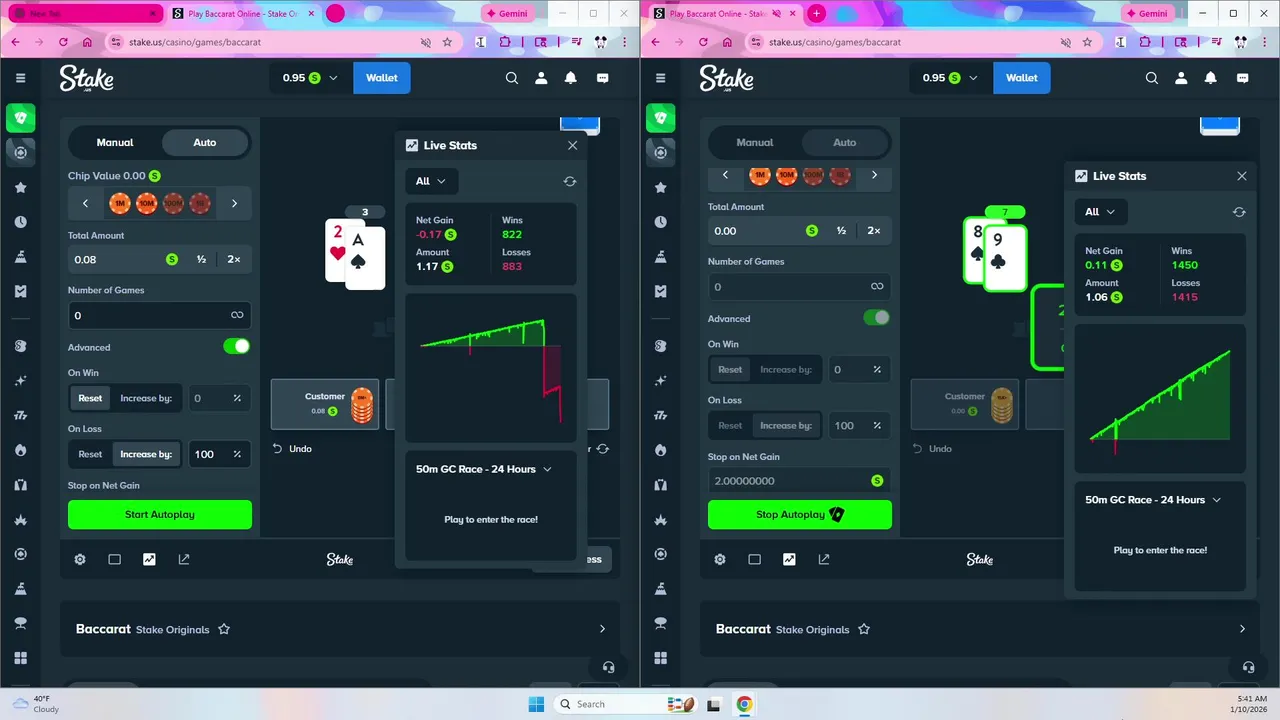Expand 50m GC Race dropdown in right window
Image resolution: width=1280 pixels, height=720 pixels.
(1153, 500)
